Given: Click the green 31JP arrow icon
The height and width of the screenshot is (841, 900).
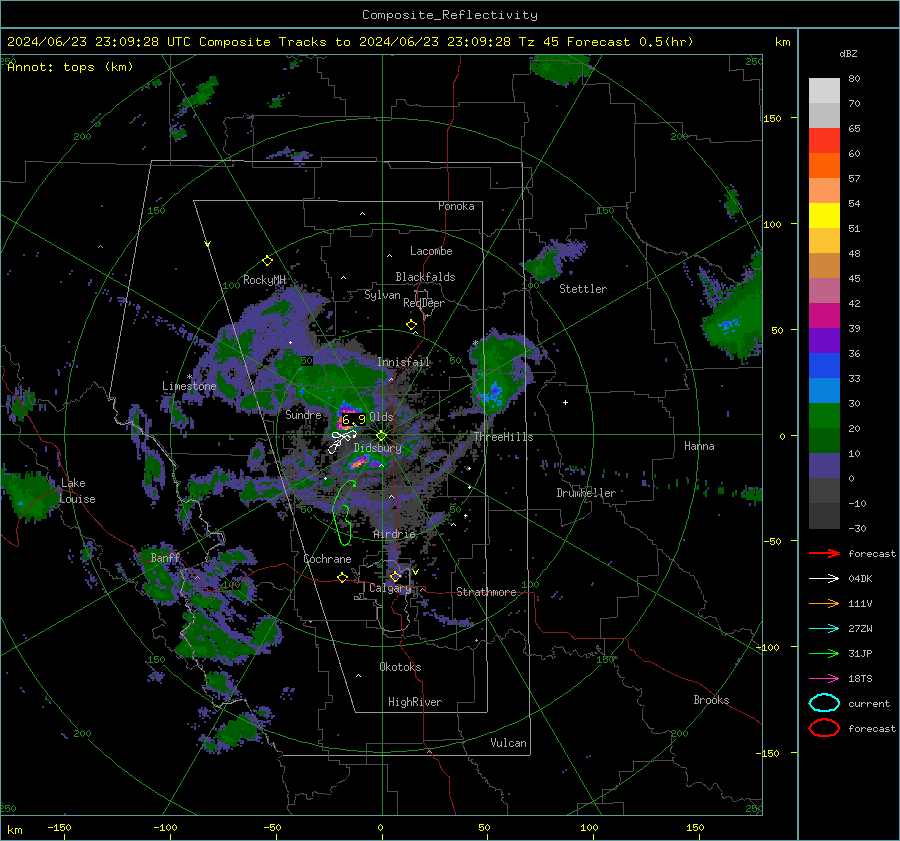Looking at the screenshot, I should pos(824,653).
